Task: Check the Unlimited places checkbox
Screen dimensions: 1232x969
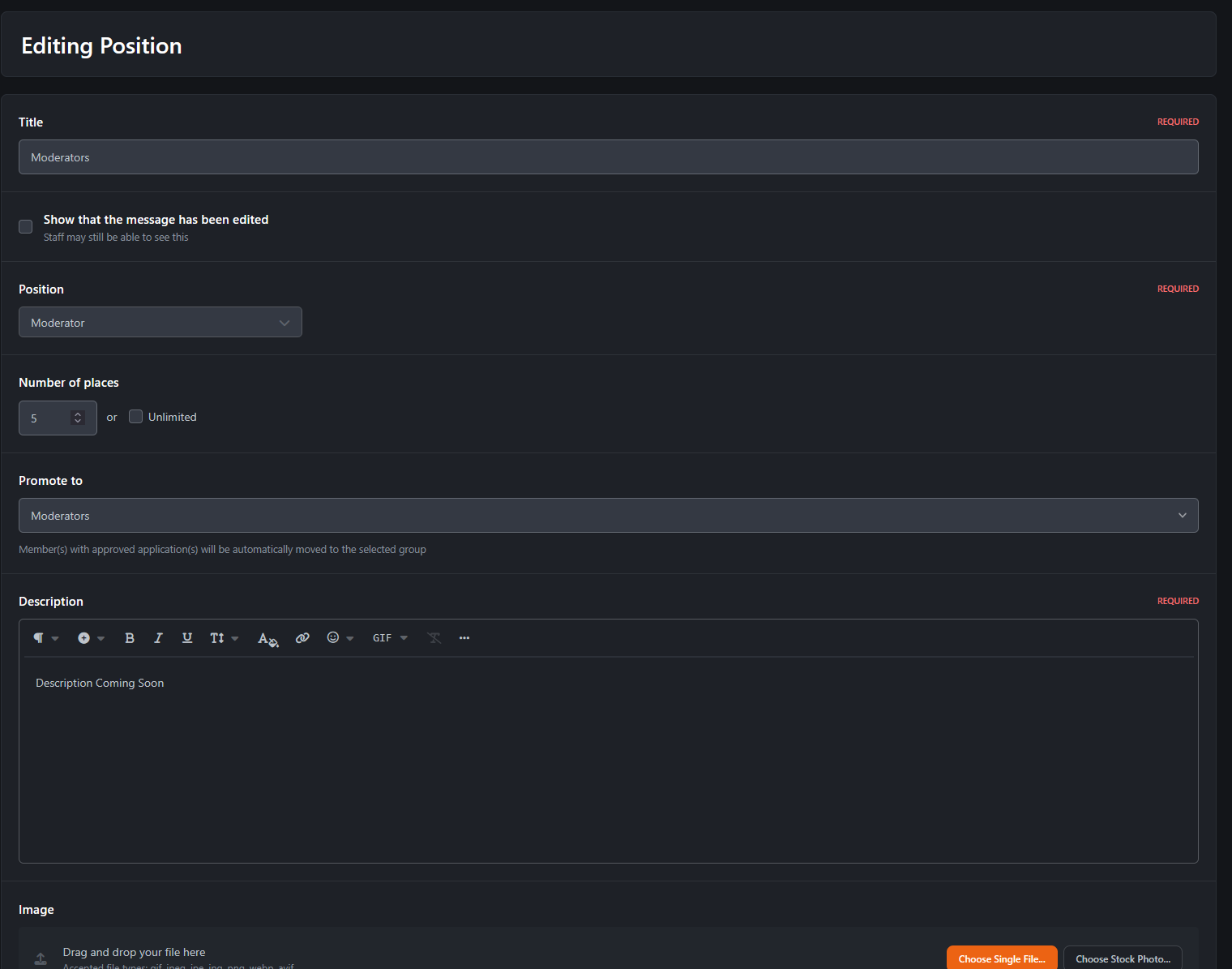Action: (x=136, y=417)
